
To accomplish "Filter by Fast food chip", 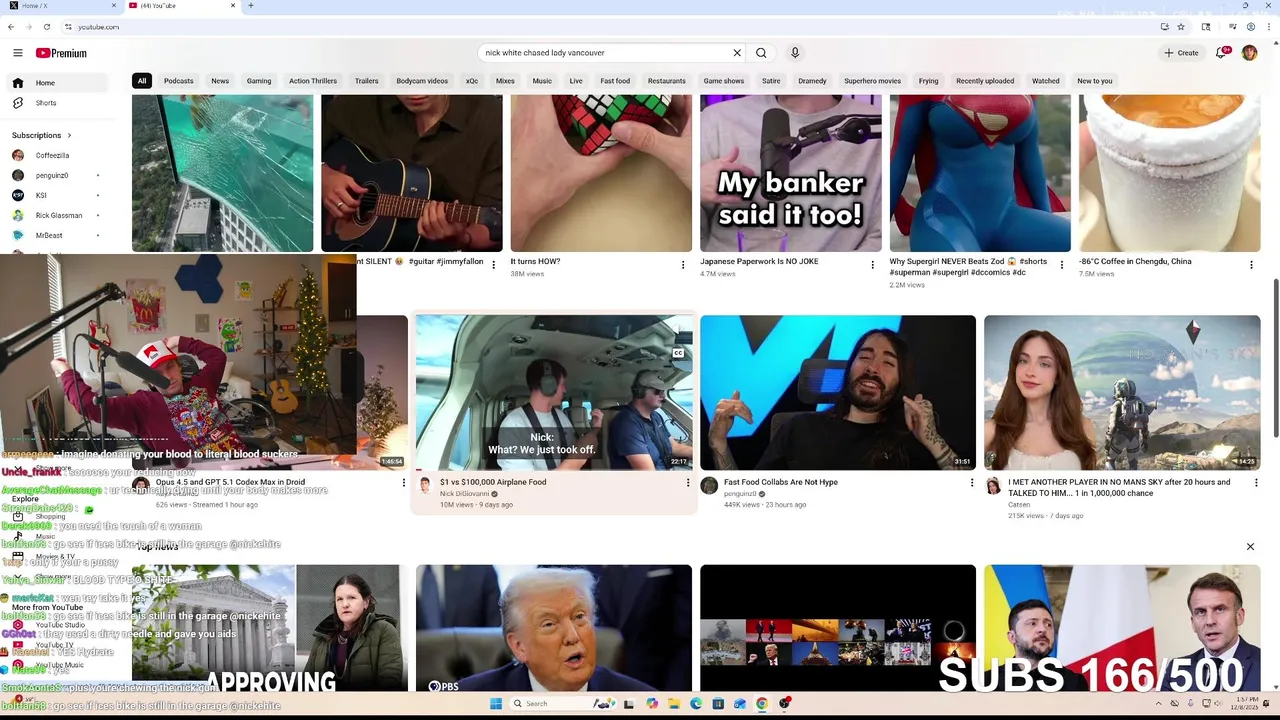I will click(x=615, y=81).
